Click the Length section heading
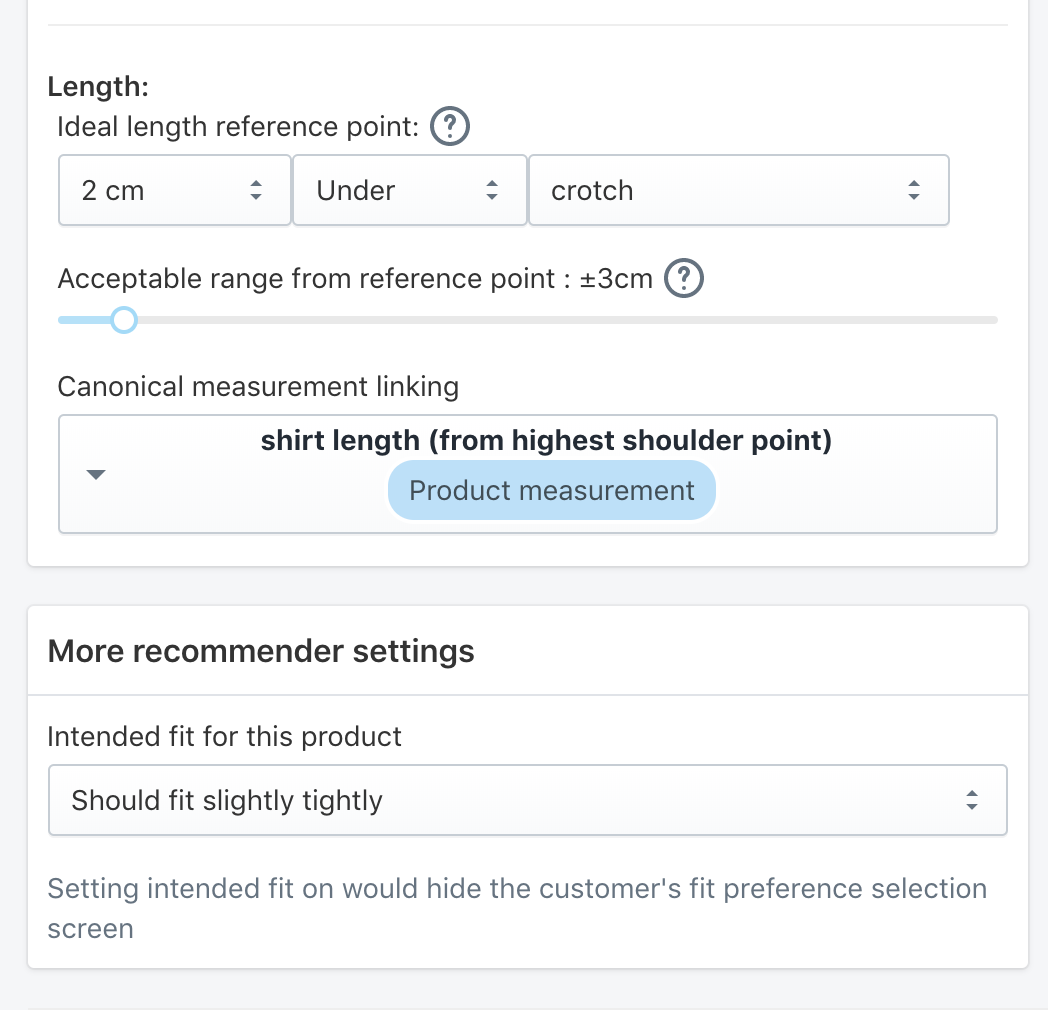The image size is (1048, 1010). [98, 87]
